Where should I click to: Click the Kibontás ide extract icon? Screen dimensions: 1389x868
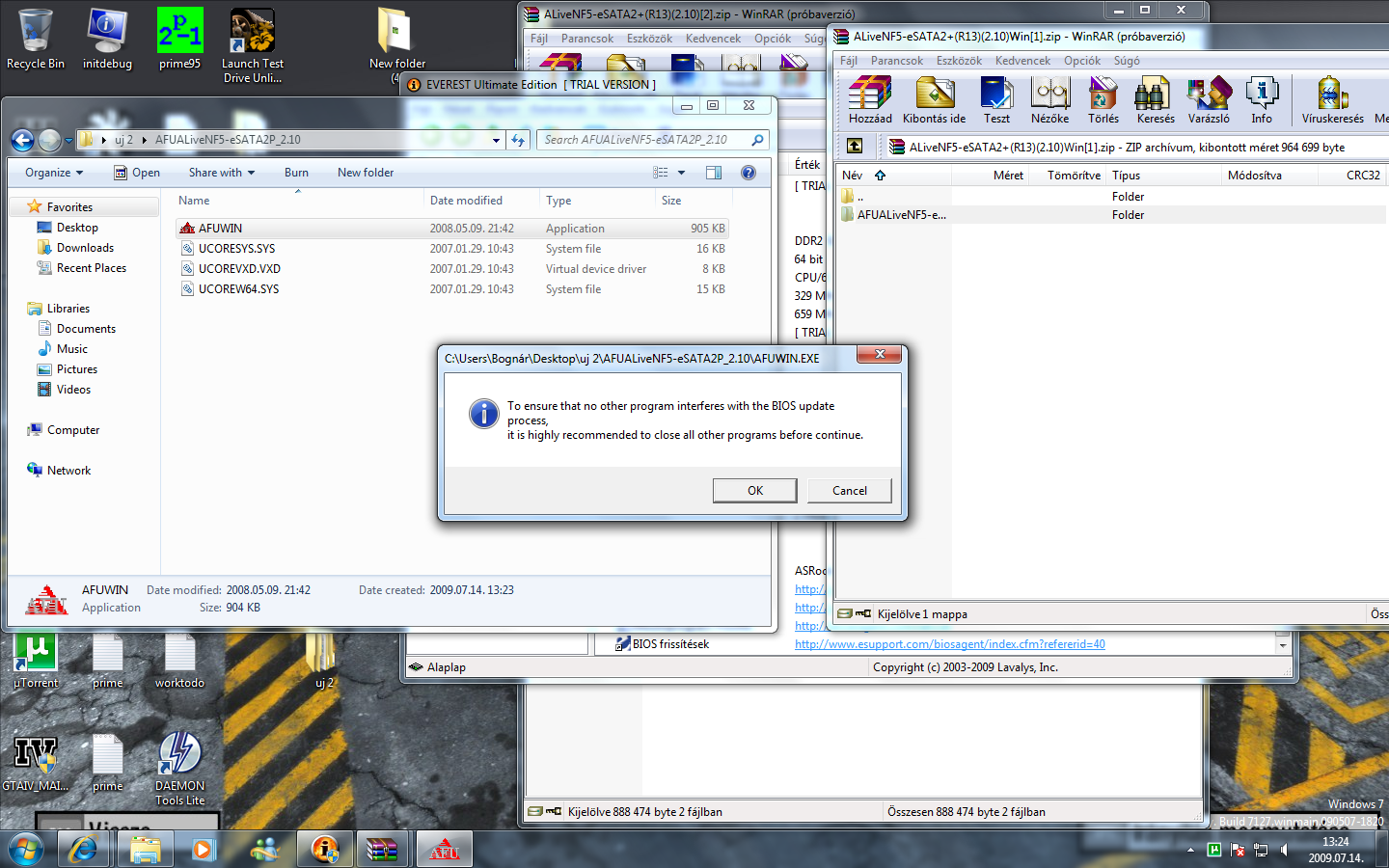click(934, 100)
